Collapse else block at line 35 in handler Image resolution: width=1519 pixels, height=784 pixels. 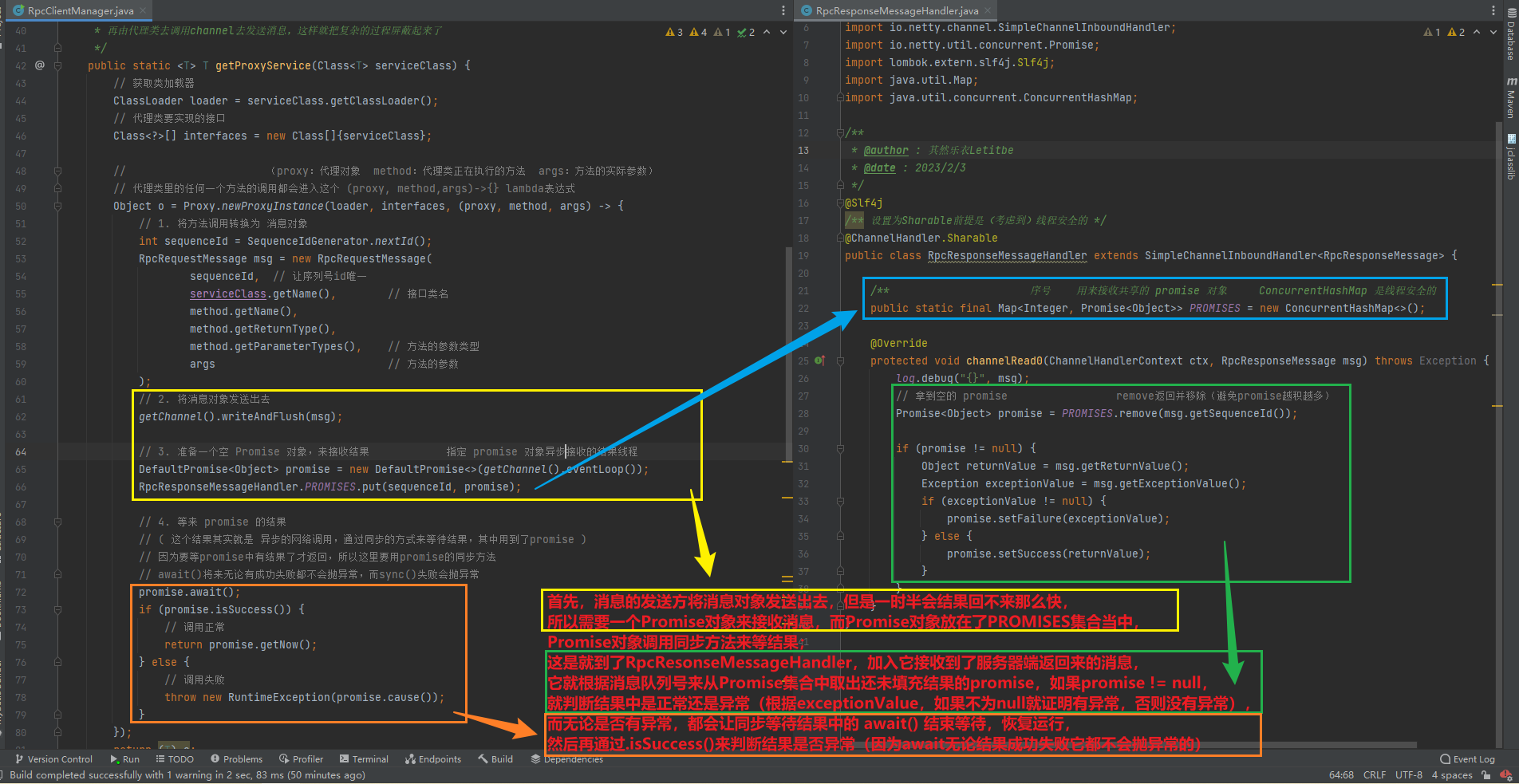(x=840, y=536)
